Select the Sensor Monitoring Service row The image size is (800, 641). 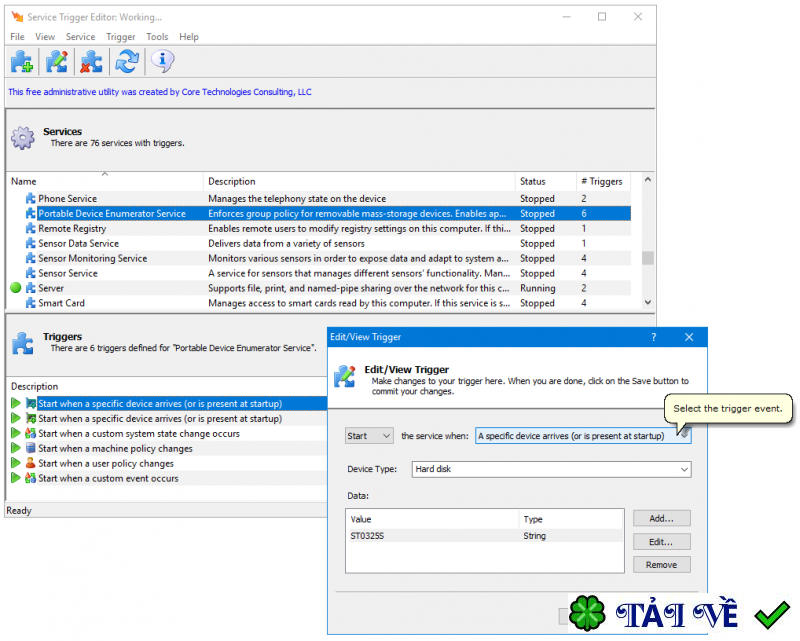tap(92, 258)
